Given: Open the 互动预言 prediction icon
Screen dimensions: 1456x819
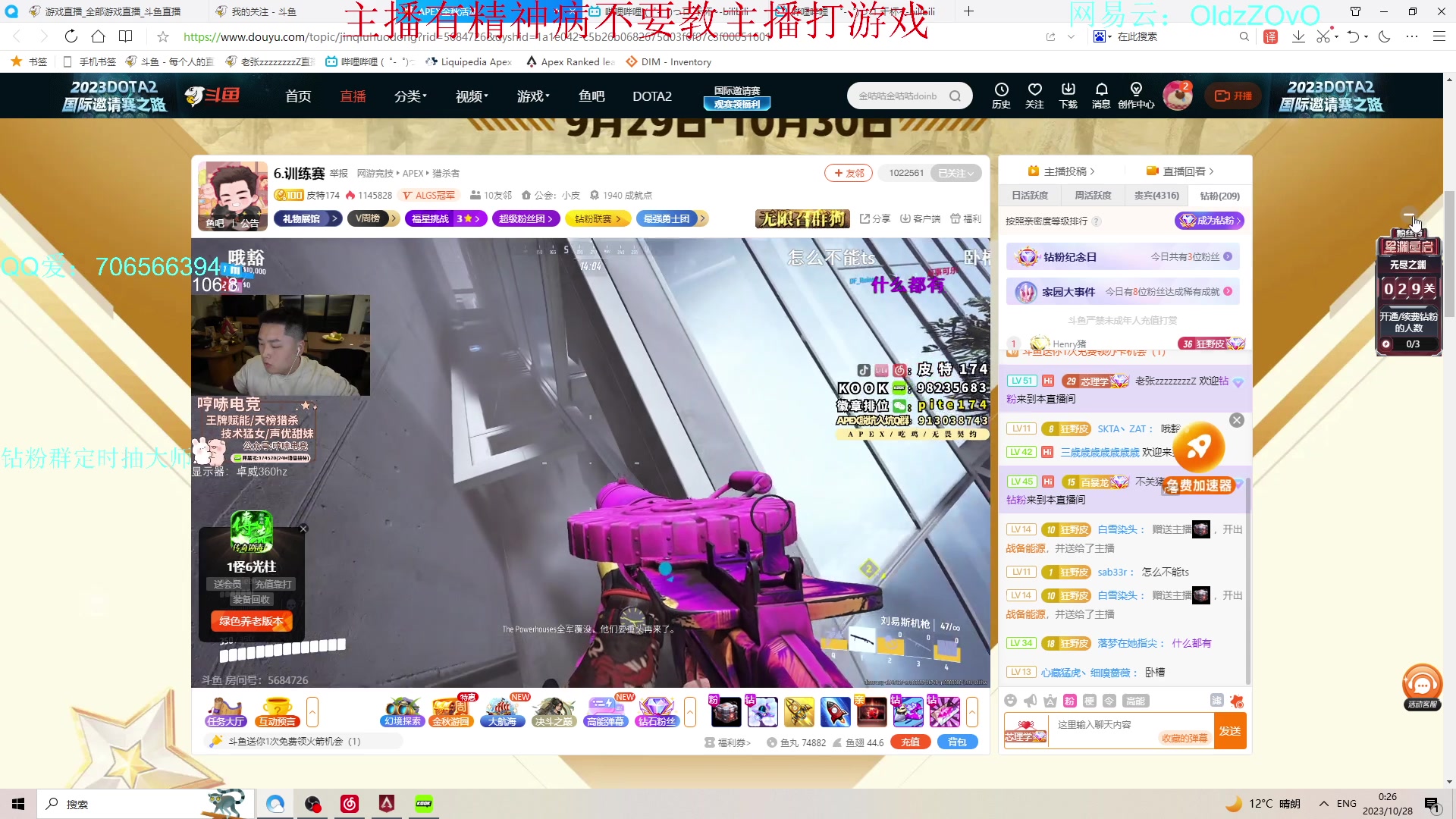Looking at the screenshot, I should [277, 712].
